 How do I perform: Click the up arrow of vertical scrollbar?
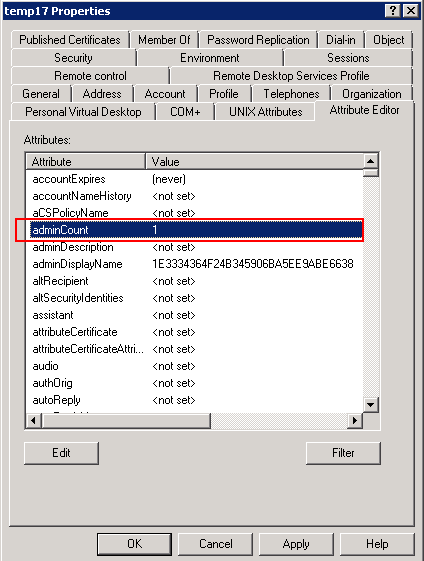[371, 161]
